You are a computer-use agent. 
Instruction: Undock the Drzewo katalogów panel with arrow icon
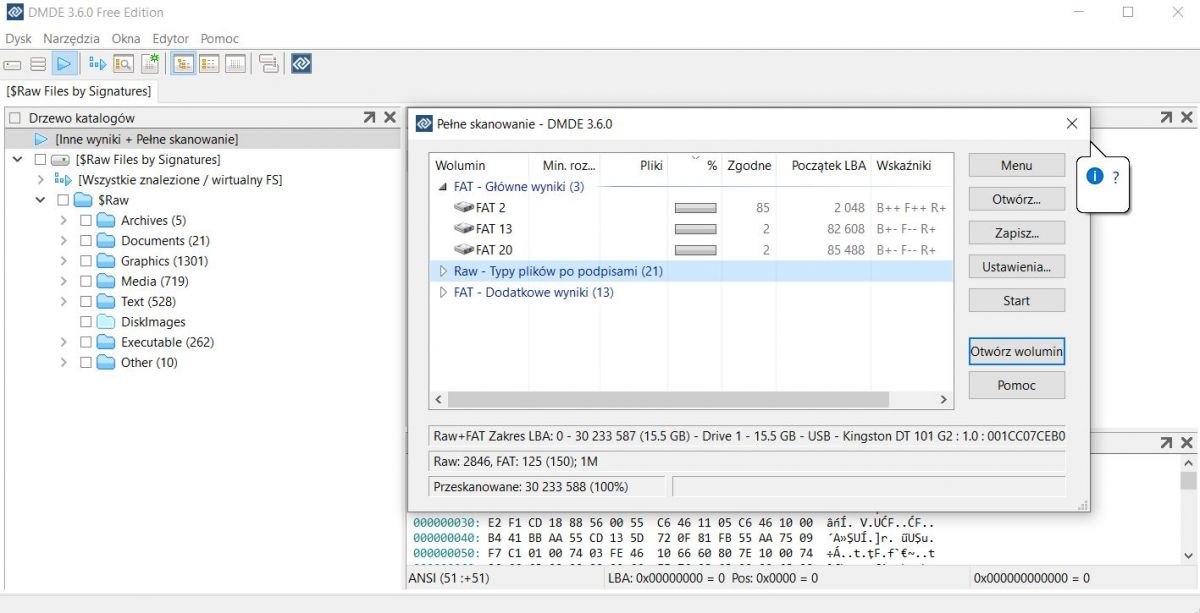coord(369,117)
